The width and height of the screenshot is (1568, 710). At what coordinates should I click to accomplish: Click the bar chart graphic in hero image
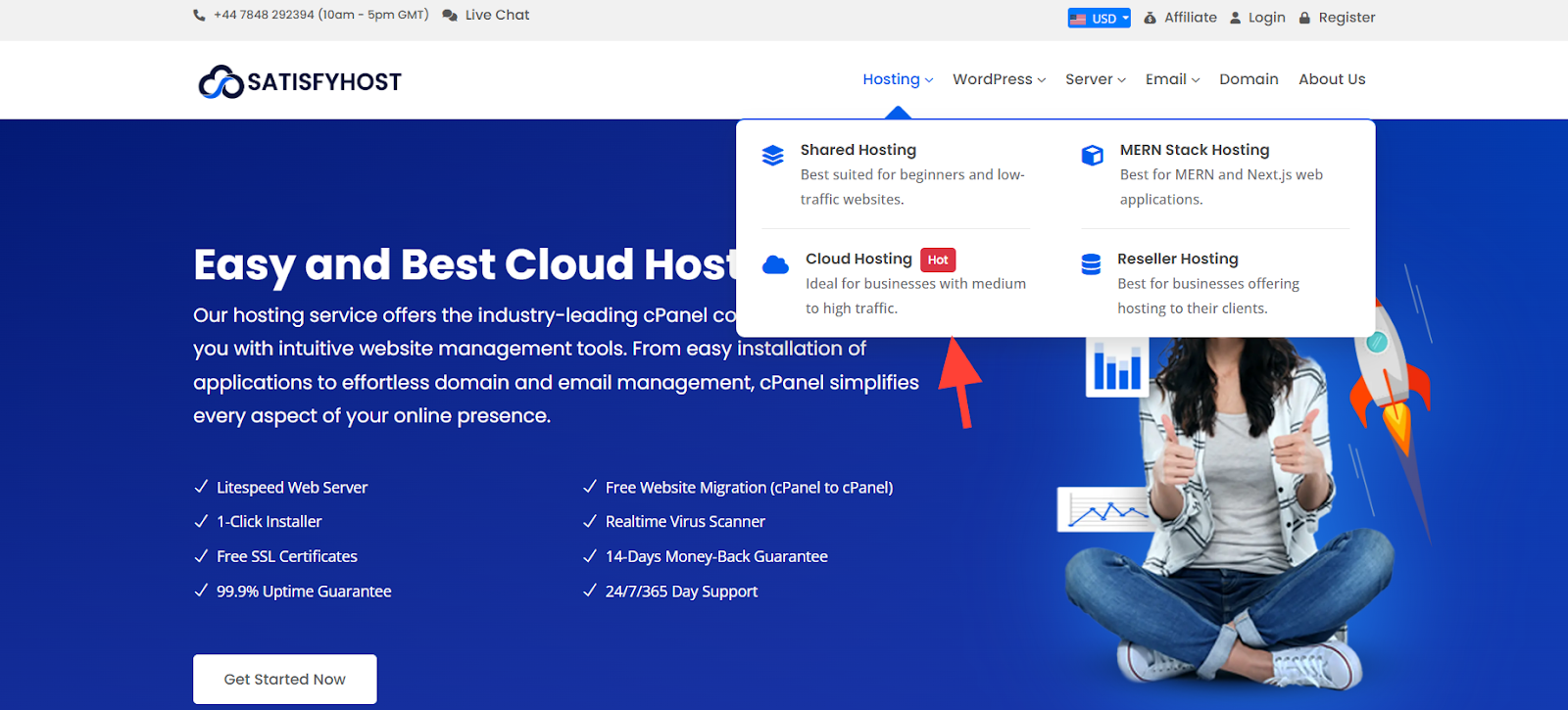click(1117, 366)
